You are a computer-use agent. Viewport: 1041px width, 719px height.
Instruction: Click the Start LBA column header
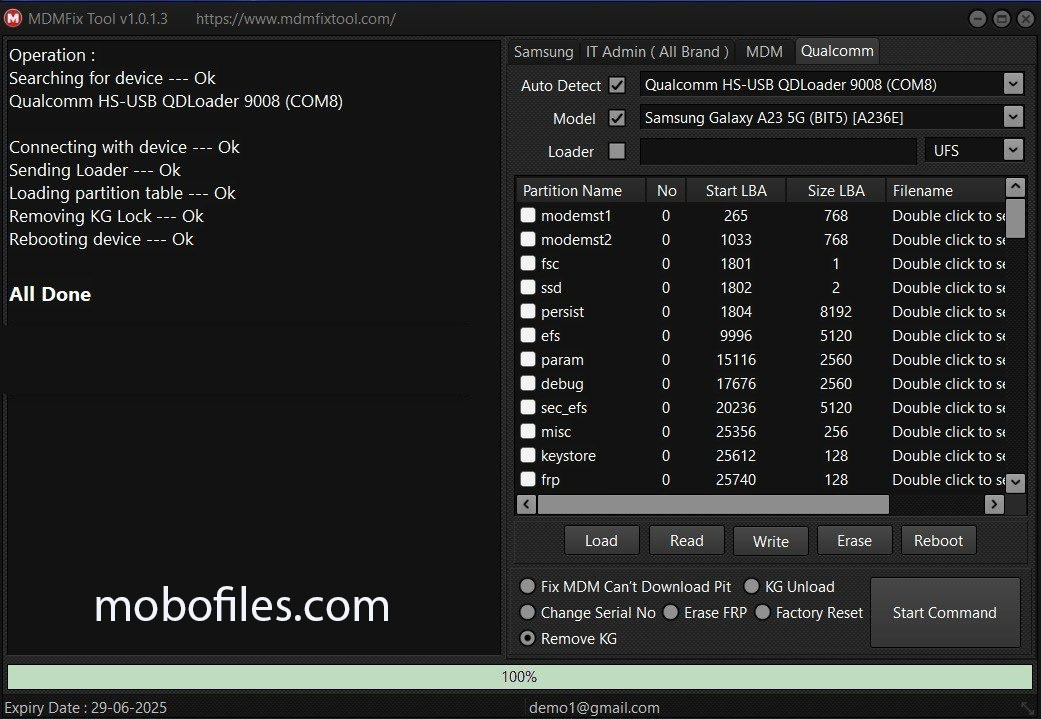pyautogui.click(x=736, y=191)
